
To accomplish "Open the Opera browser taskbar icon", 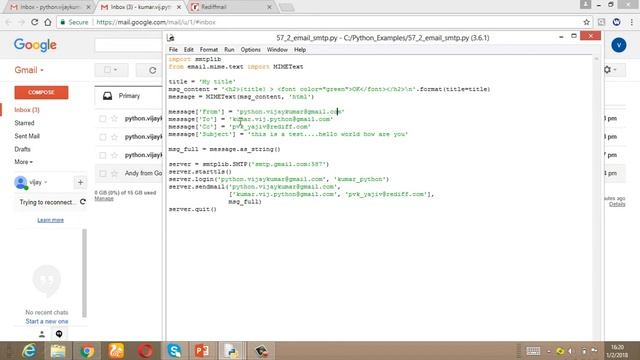I will pyautogui.click(x=145, y=351).
